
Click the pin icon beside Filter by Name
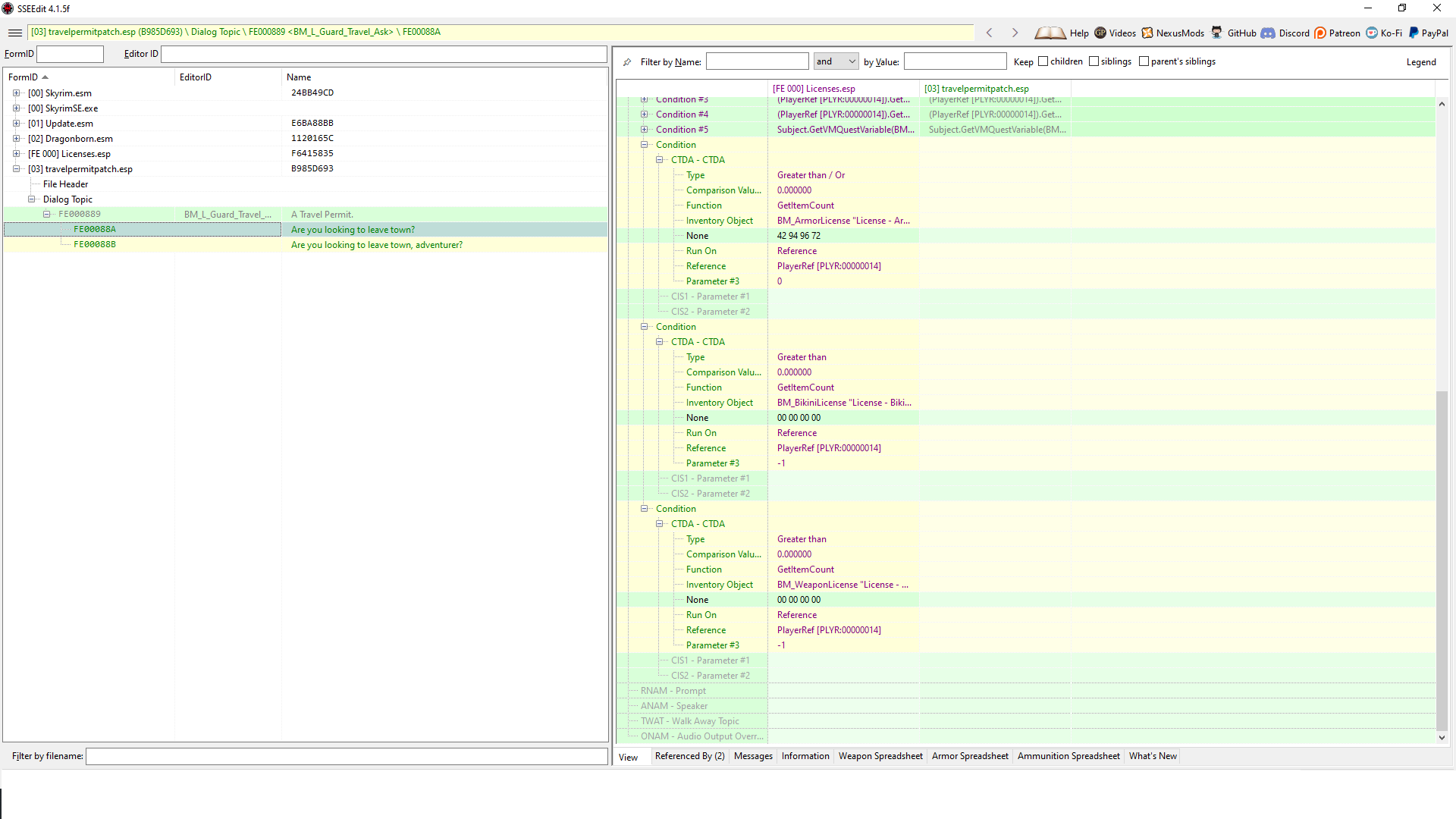coord(627,62)
